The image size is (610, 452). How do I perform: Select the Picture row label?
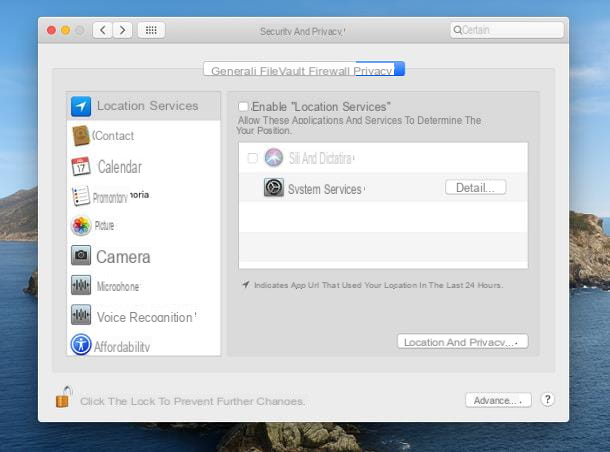(x=104, y=226)
